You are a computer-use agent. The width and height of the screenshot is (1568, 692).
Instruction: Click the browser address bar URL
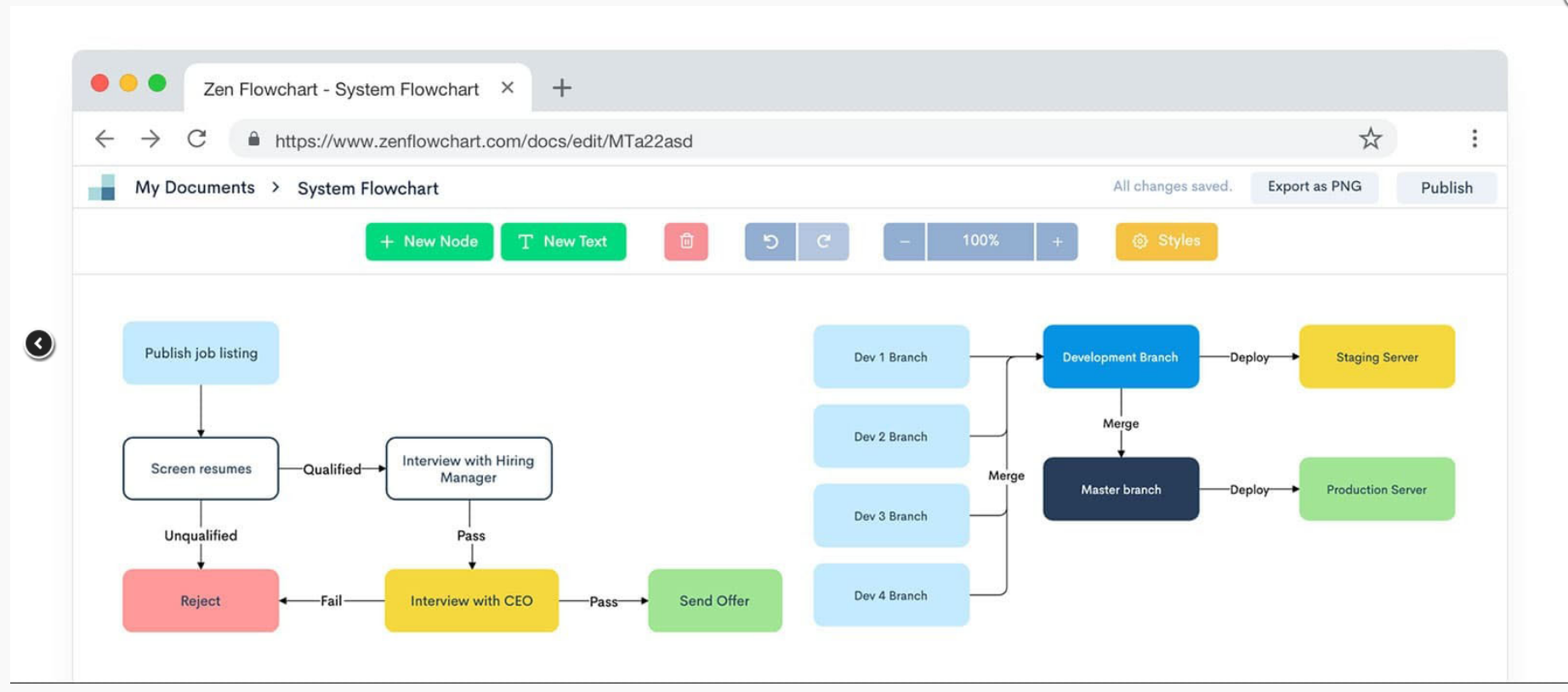tap(483, 141)
